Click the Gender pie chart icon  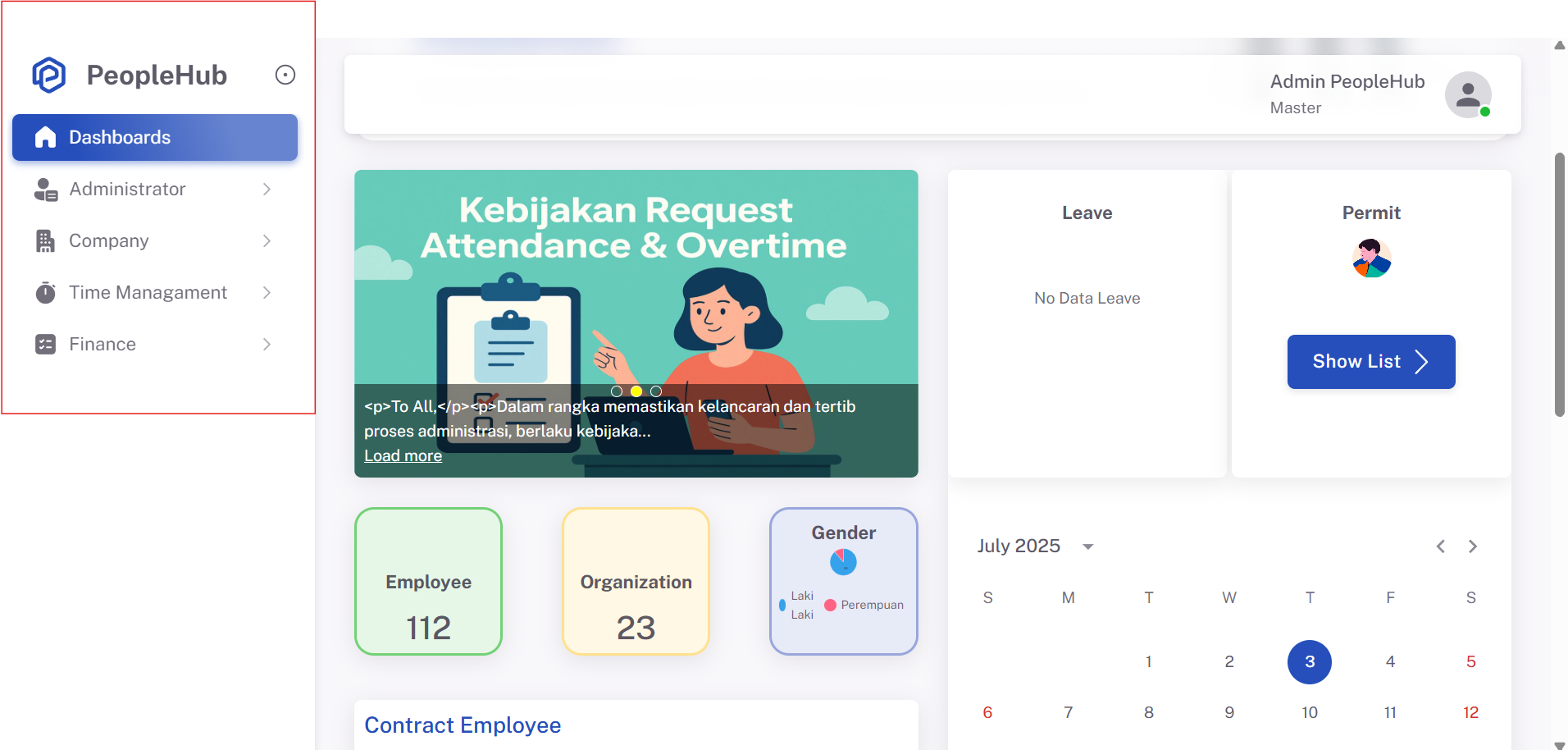[843, 562]
